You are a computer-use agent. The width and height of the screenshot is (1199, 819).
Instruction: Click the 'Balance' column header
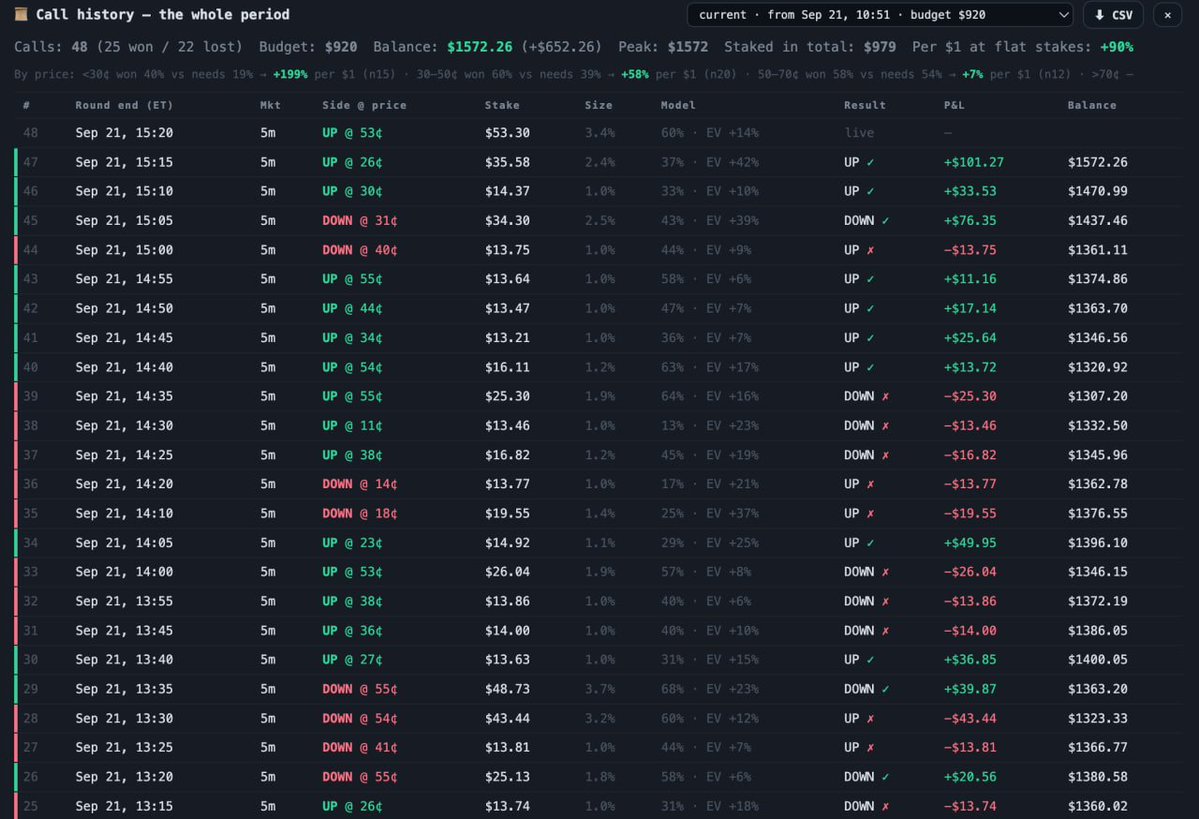click(1091, 106)
